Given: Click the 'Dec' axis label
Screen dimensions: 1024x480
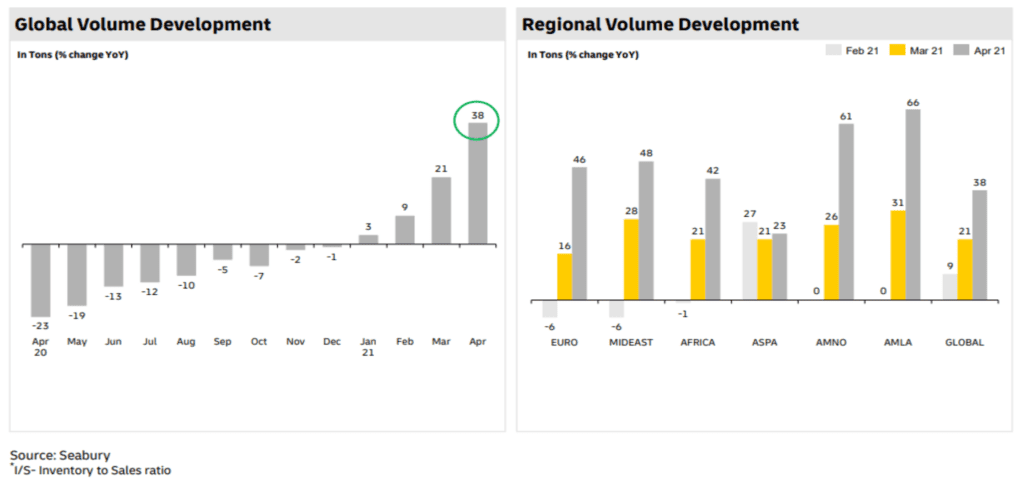Looking at the screenshot, I should pyautogui.click(x=332, y=342).
